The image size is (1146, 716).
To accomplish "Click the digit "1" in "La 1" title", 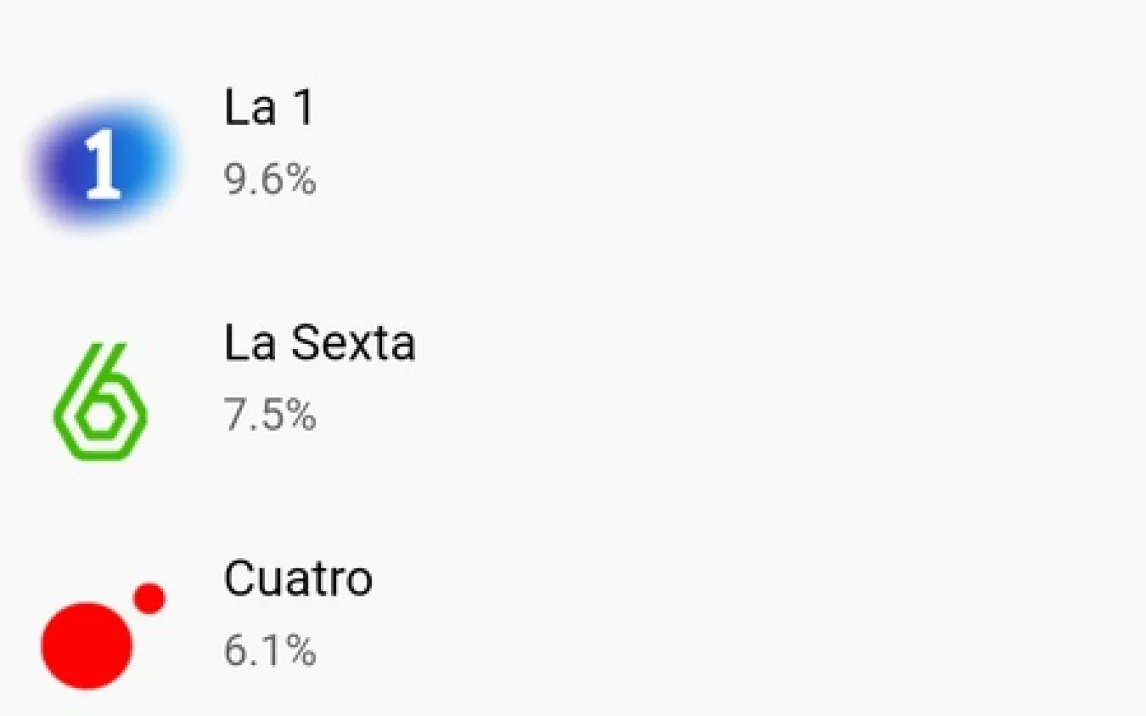I will pyautogui.click(x=301, y=107).
